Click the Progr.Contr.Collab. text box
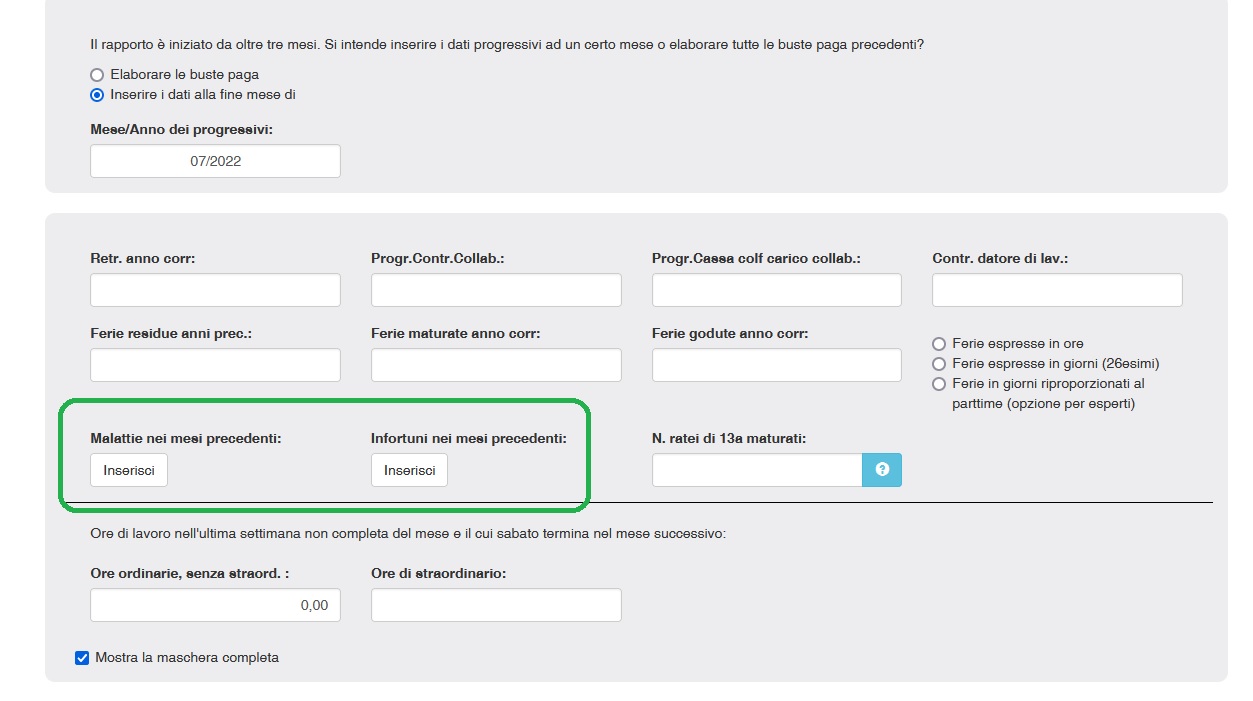Viewport: 1253px width, 701px height. point(496,290)
